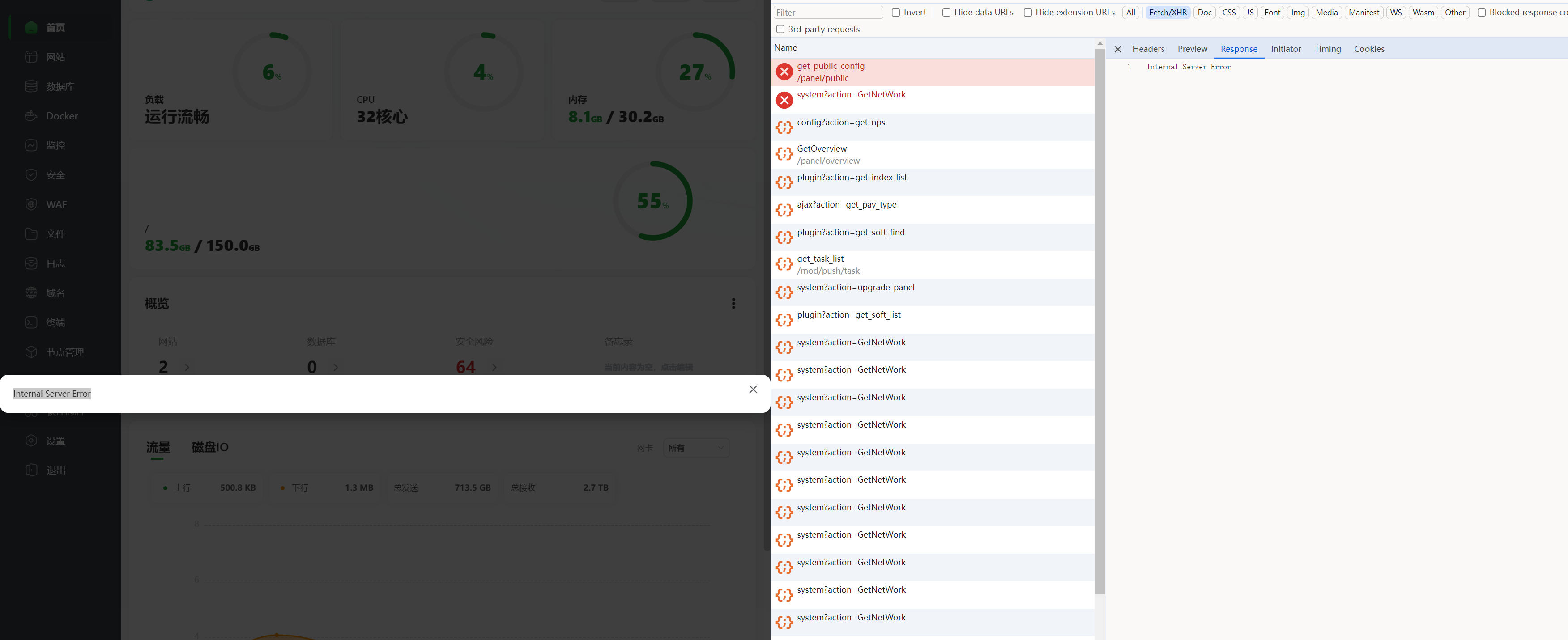This screenshot has height=640, width=1568.
Task: Expand the 安全风险 64 arrow
Action: (494, 368)
